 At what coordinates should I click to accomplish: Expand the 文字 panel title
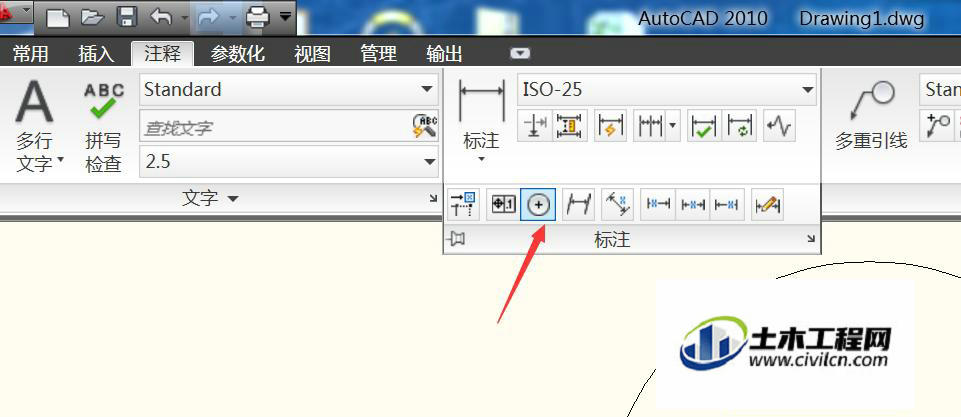click(x=210, y=198)
